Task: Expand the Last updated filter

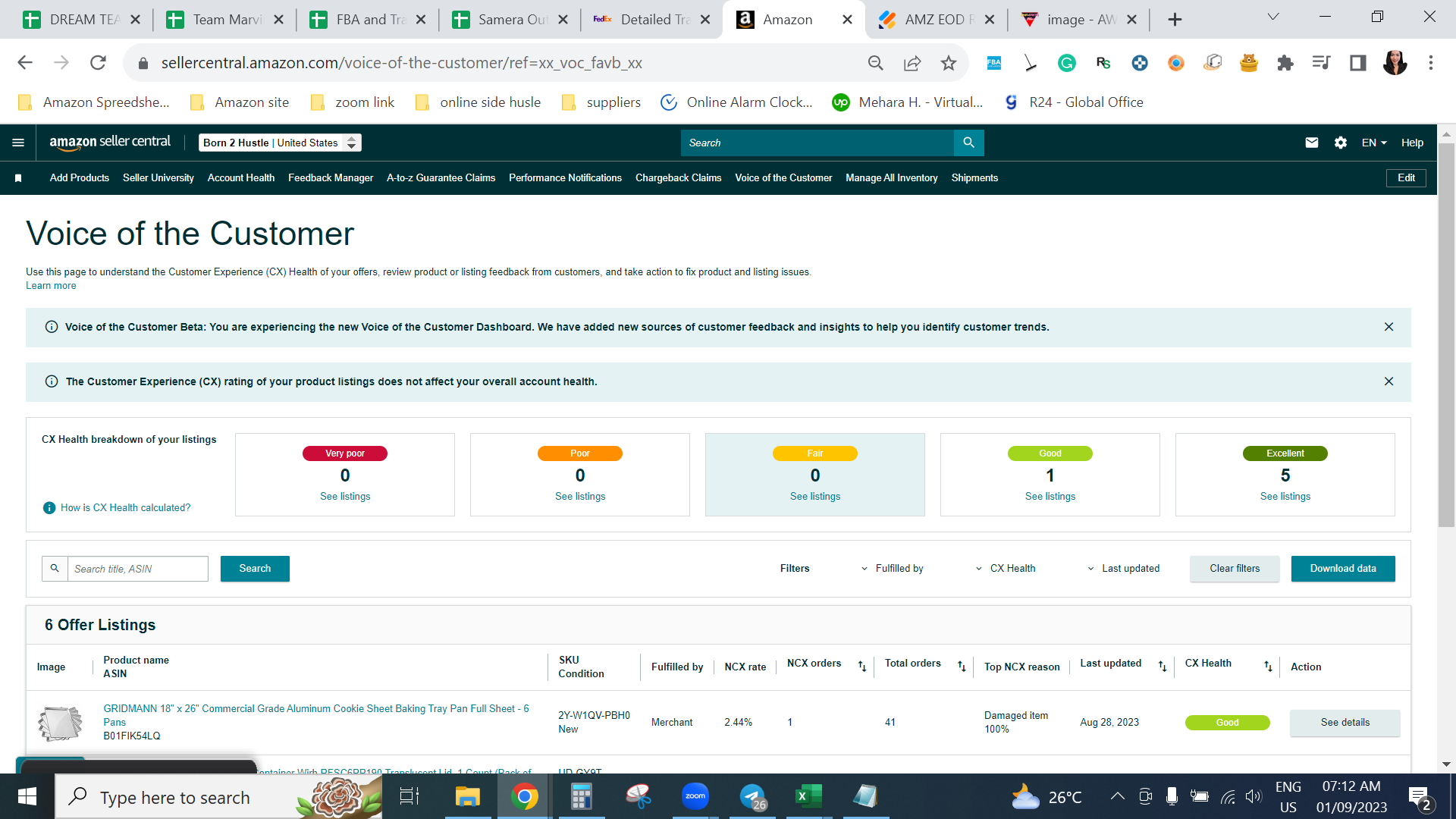Action: [1124, 569]
